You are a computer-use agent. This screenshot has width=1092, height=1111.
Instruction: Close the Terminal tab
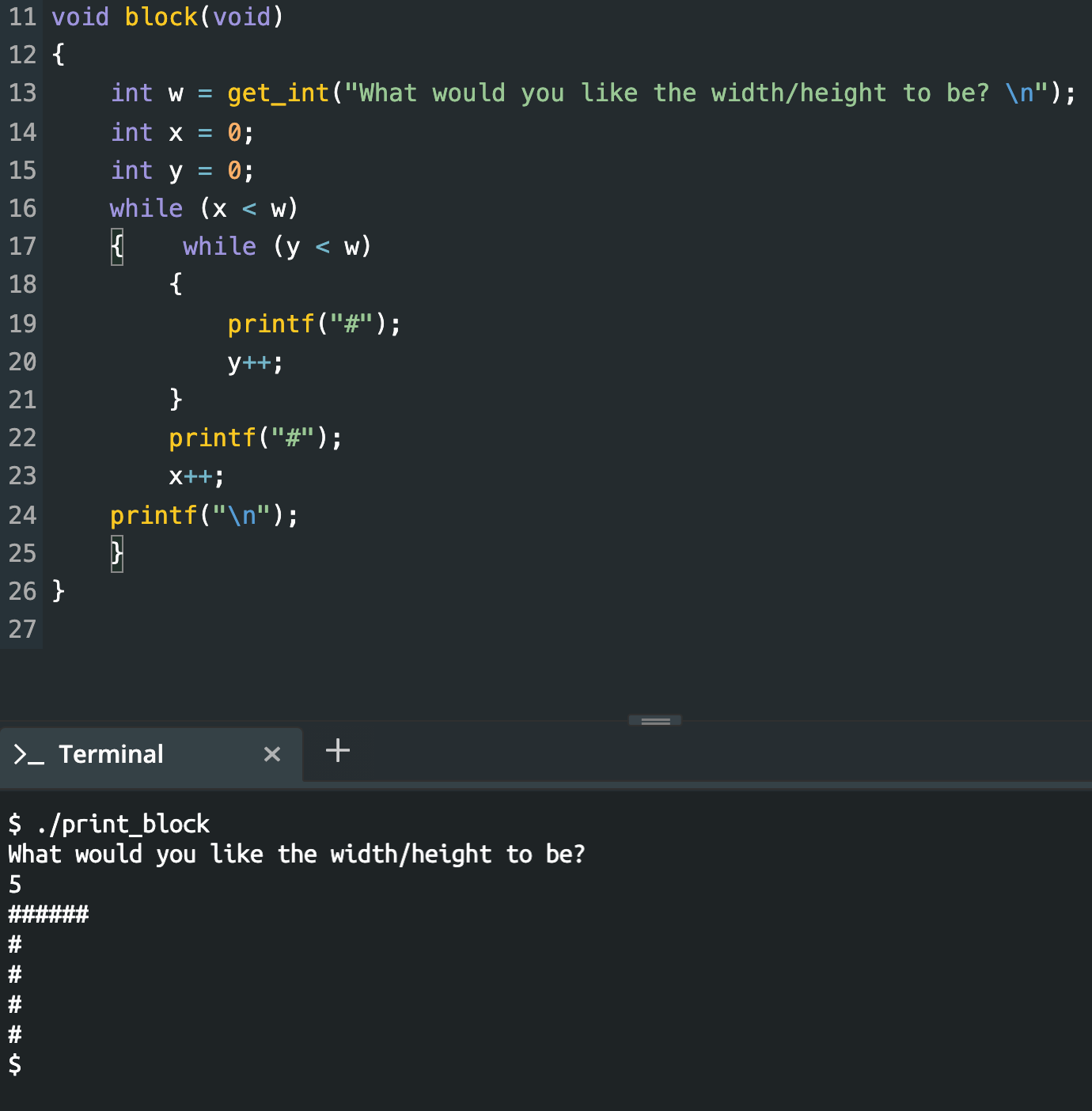pos(272,754)
